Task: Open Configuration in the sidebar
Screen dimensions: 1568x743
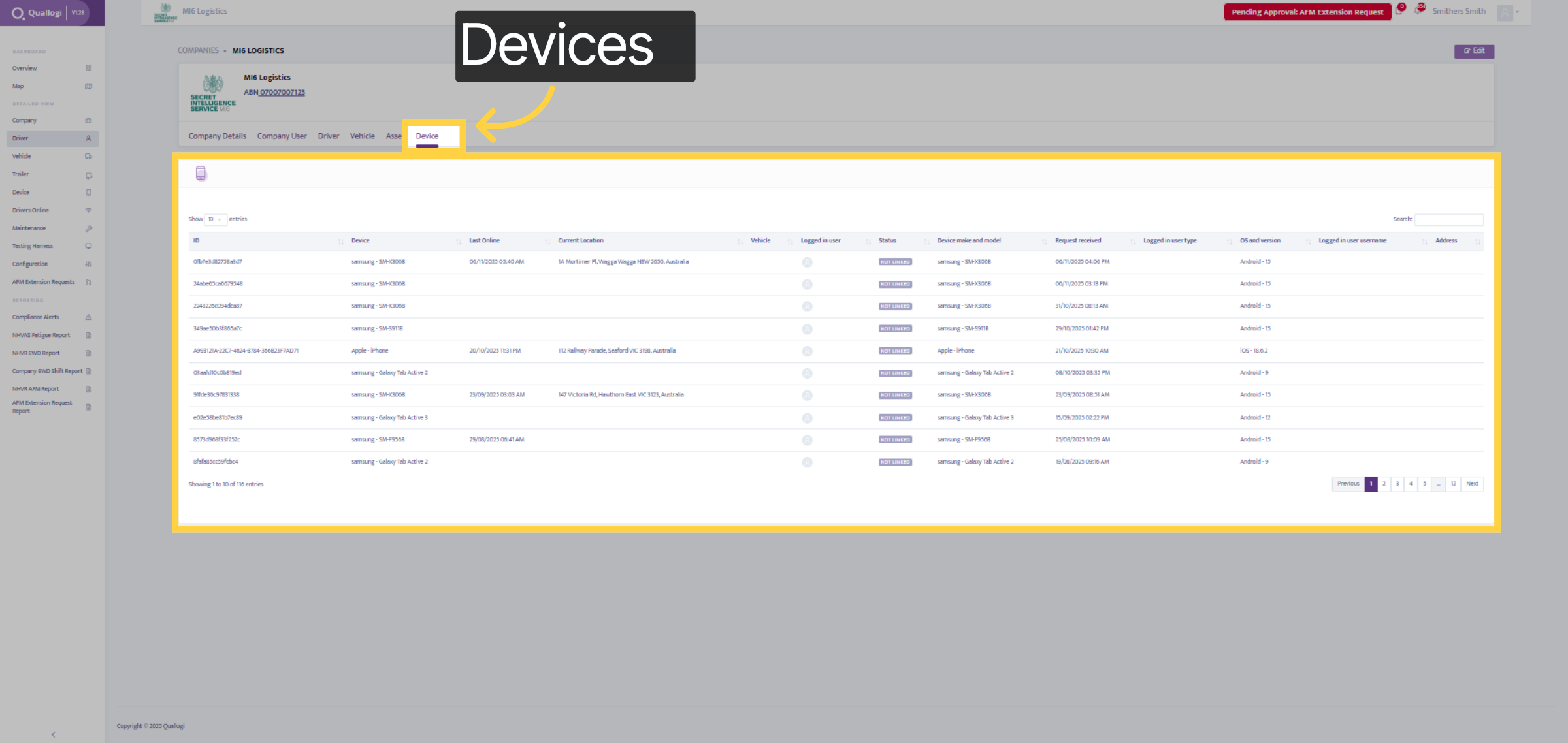Action: (52, 264)
